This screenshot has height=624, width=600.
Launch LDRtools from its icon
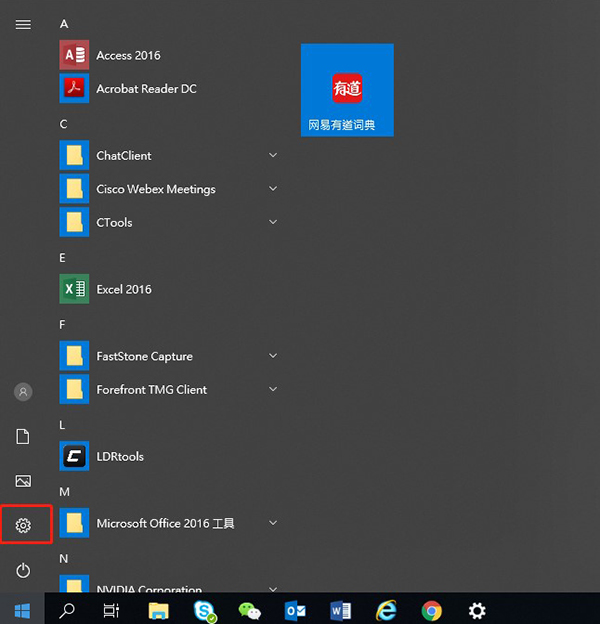74,456
